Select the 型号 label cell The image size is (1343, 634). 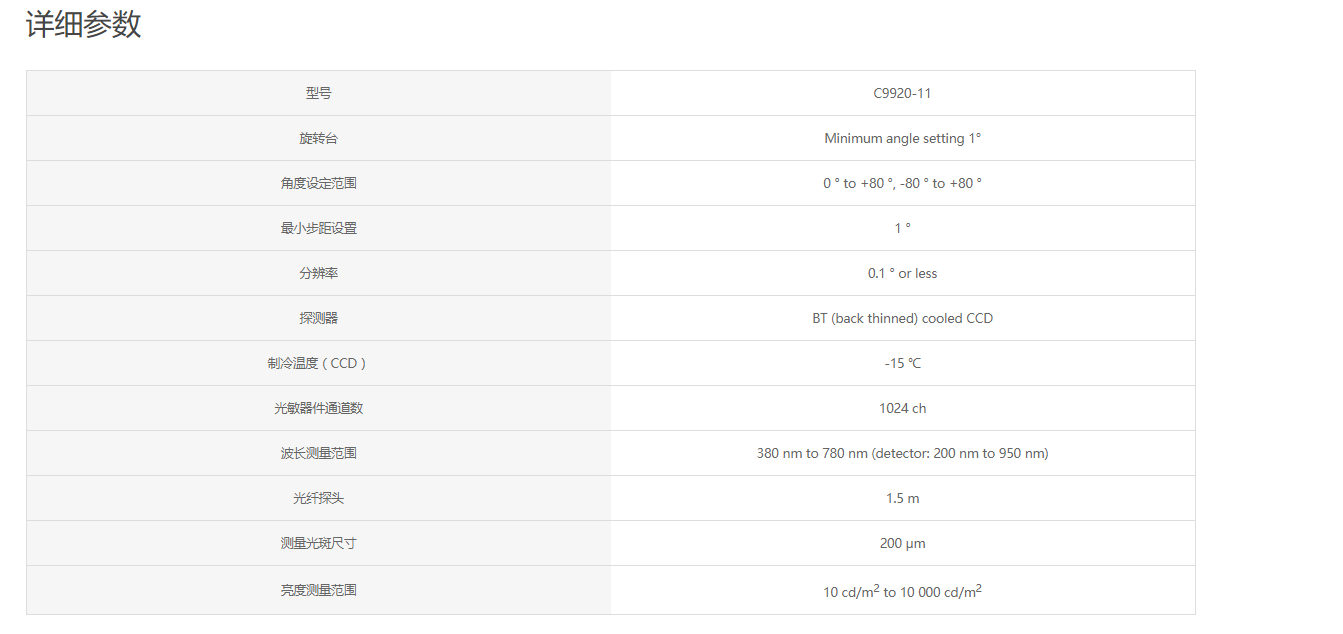[318, 93]
